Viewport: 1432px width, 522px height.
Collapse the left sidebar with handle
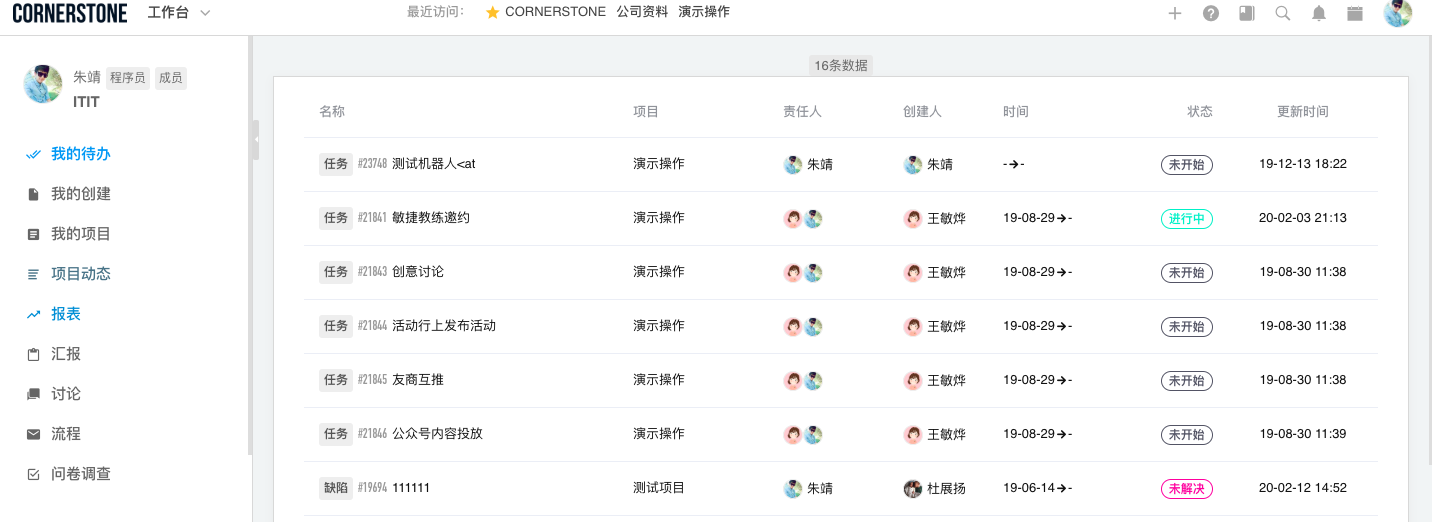tap(256, 140)
